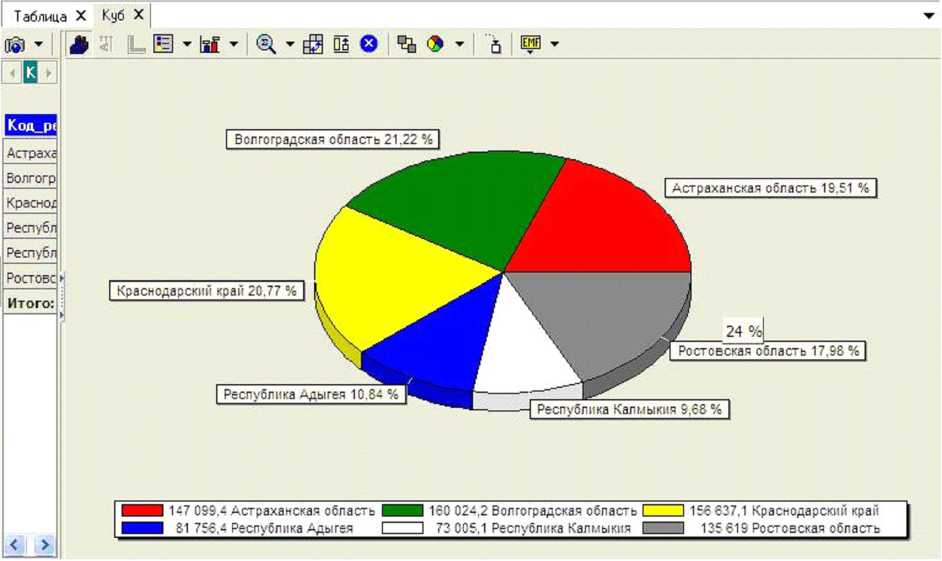Select the hand pan tool

(79, 44)
